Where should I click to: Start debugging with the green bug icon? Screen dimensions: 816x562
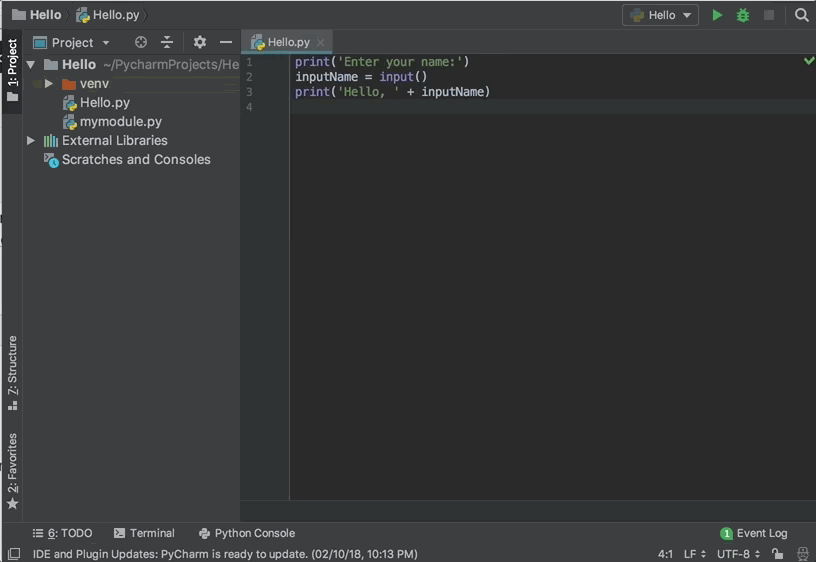point(743,15)
